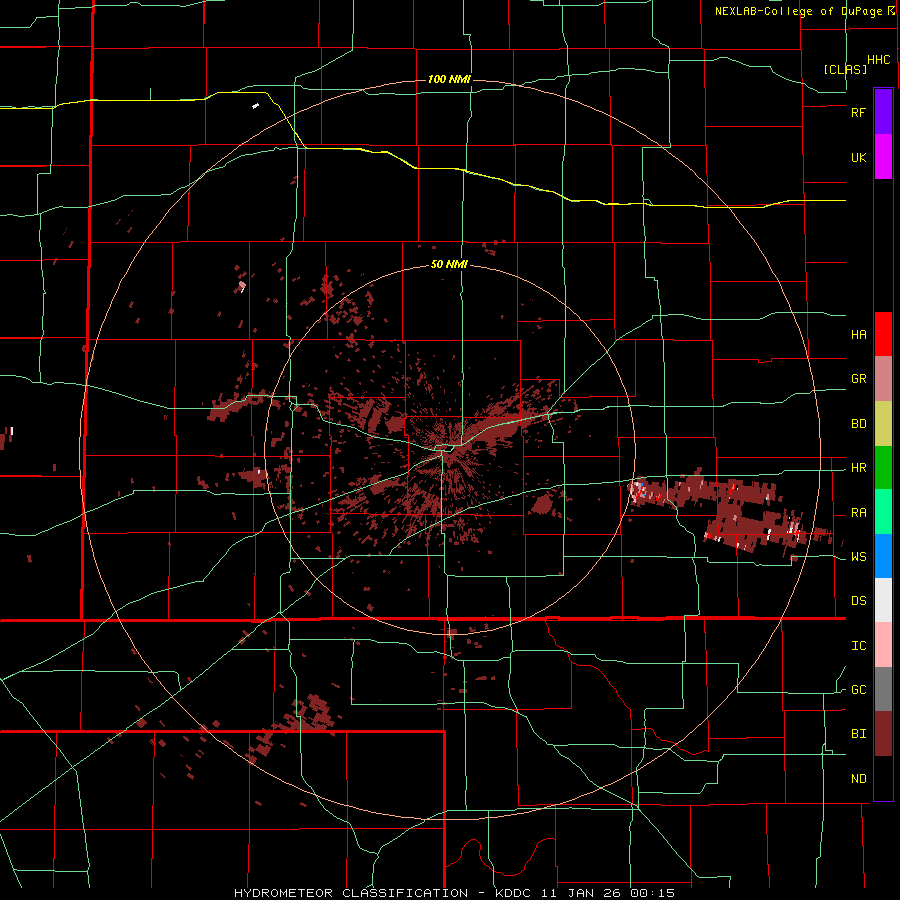The height and width of the screenshot is (900, 900).
Task: Click the BI dark-red legend swatch
Action: 883,734
